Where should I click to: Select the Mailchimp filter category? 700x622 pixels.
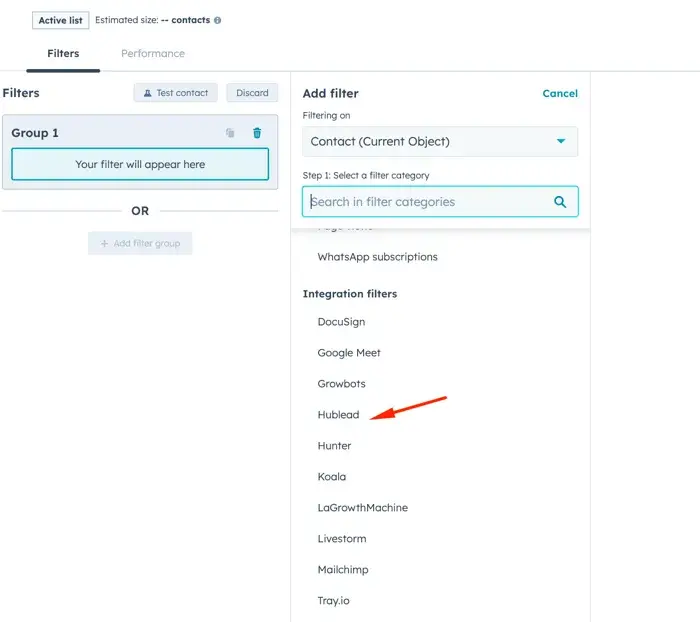[343, 570]
